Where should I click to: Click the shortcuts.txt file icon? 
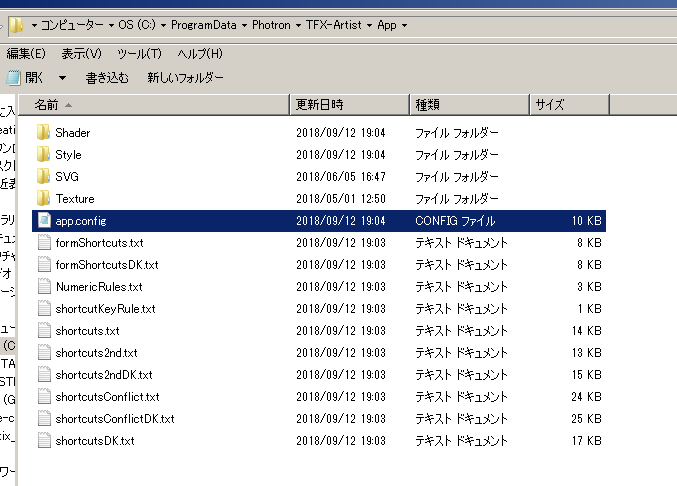tap(44, 331)
